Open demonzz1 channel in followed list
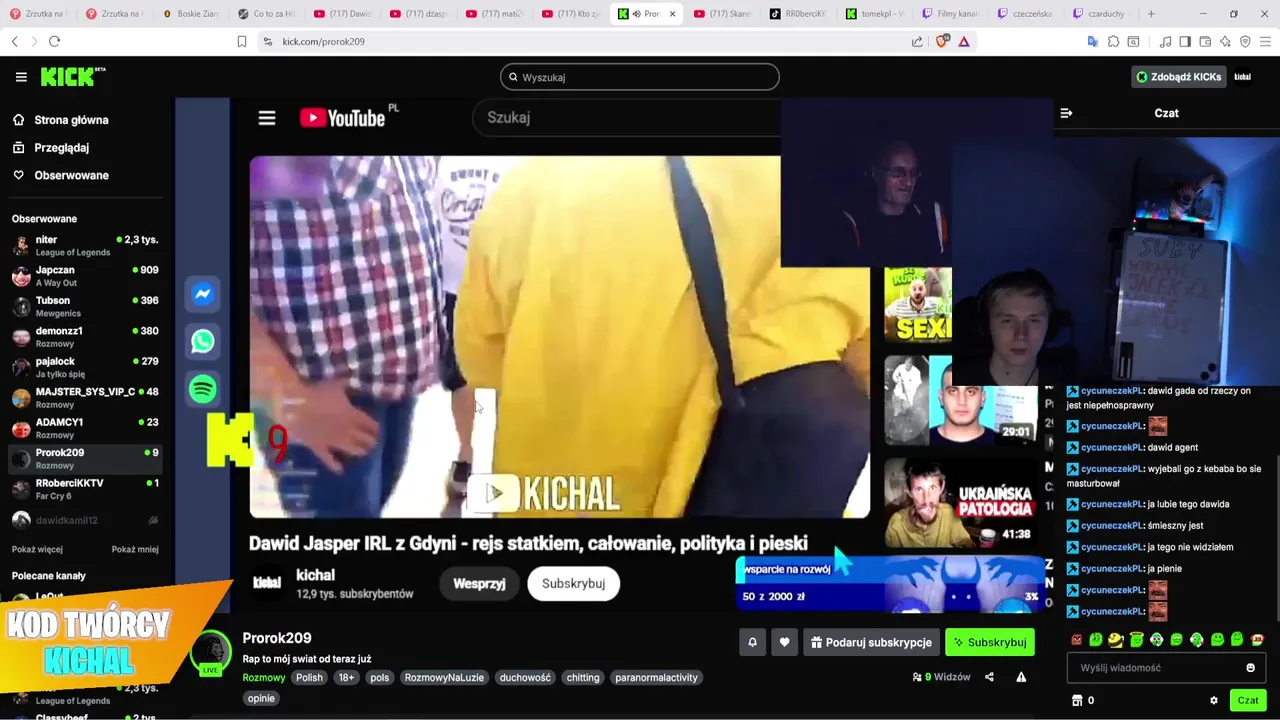1280x720 pixels. pos(85,337)
